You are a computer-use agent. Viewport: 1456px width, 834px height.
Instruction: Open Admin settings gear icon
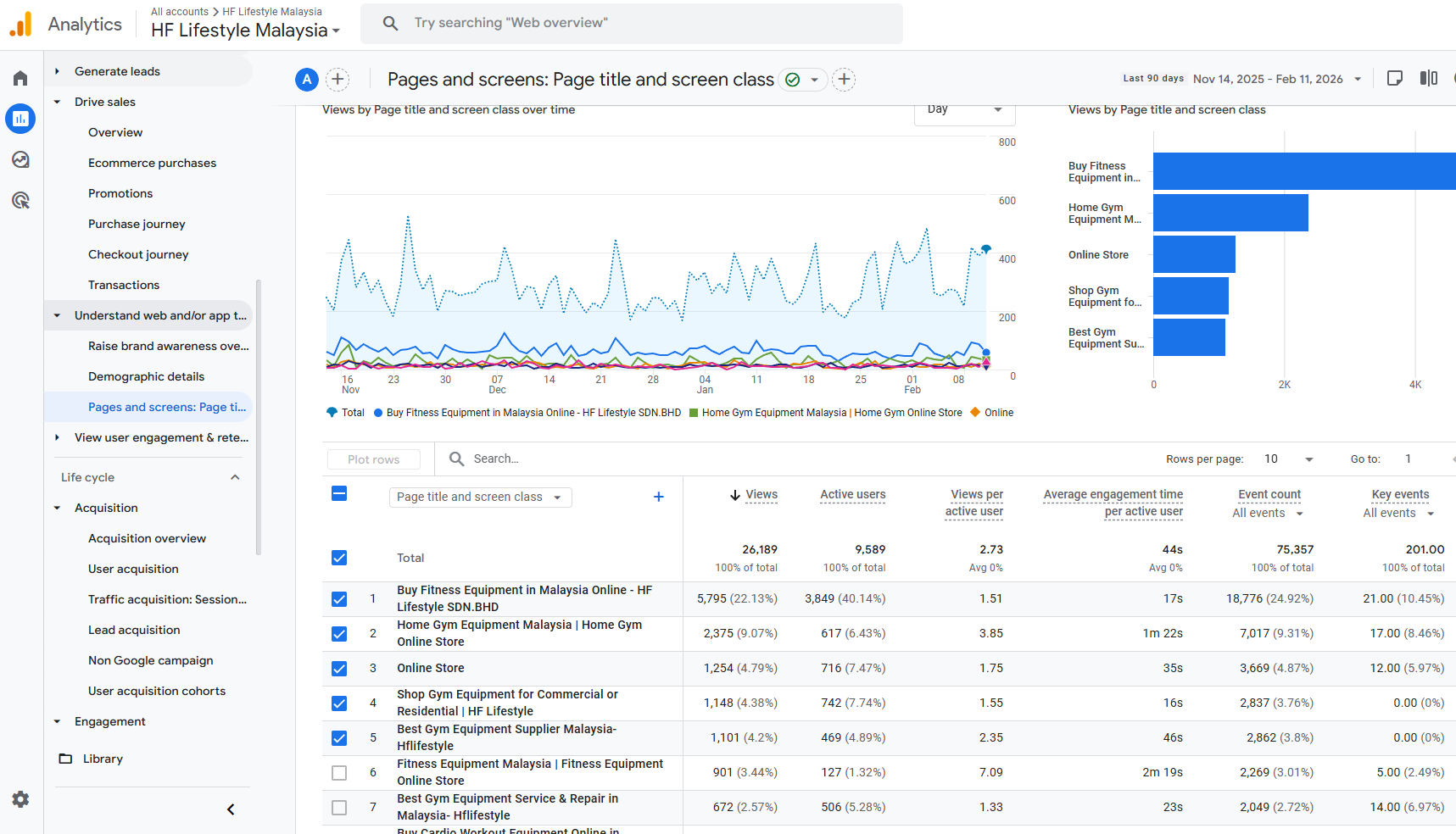[20, 799]
